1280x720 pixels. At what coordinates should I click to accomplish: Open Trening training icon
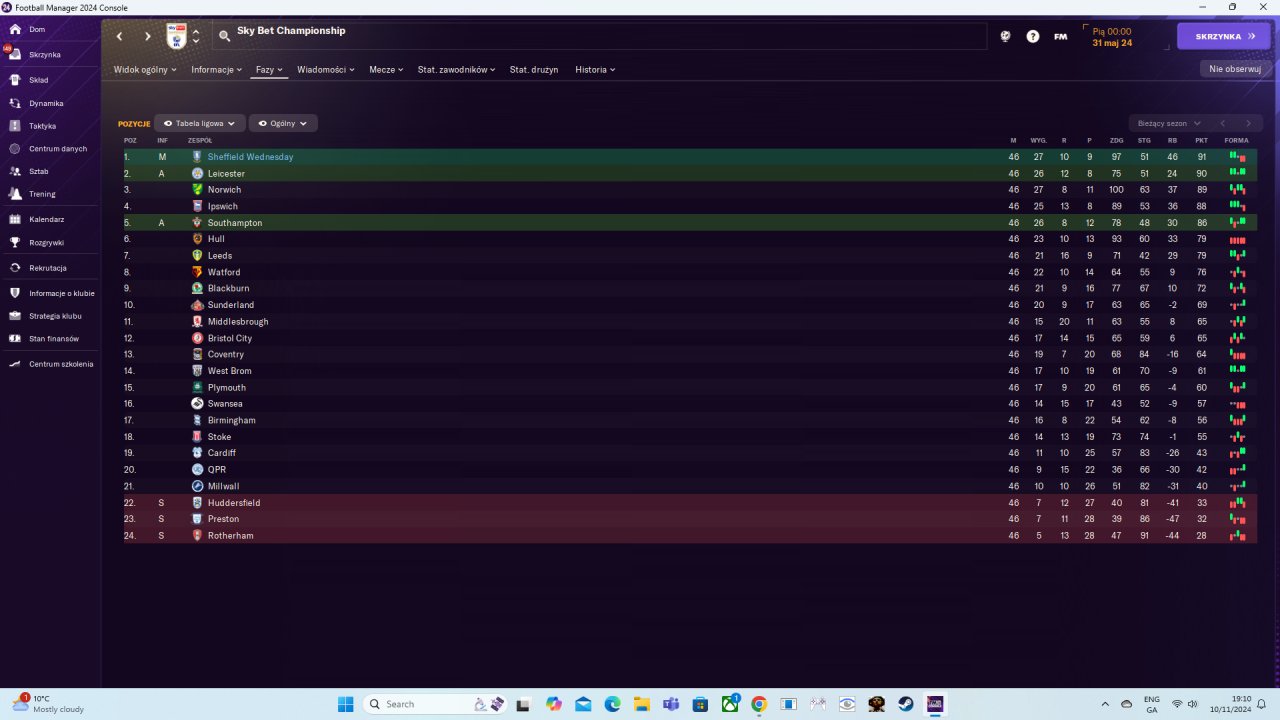click(x=15, y=194)
